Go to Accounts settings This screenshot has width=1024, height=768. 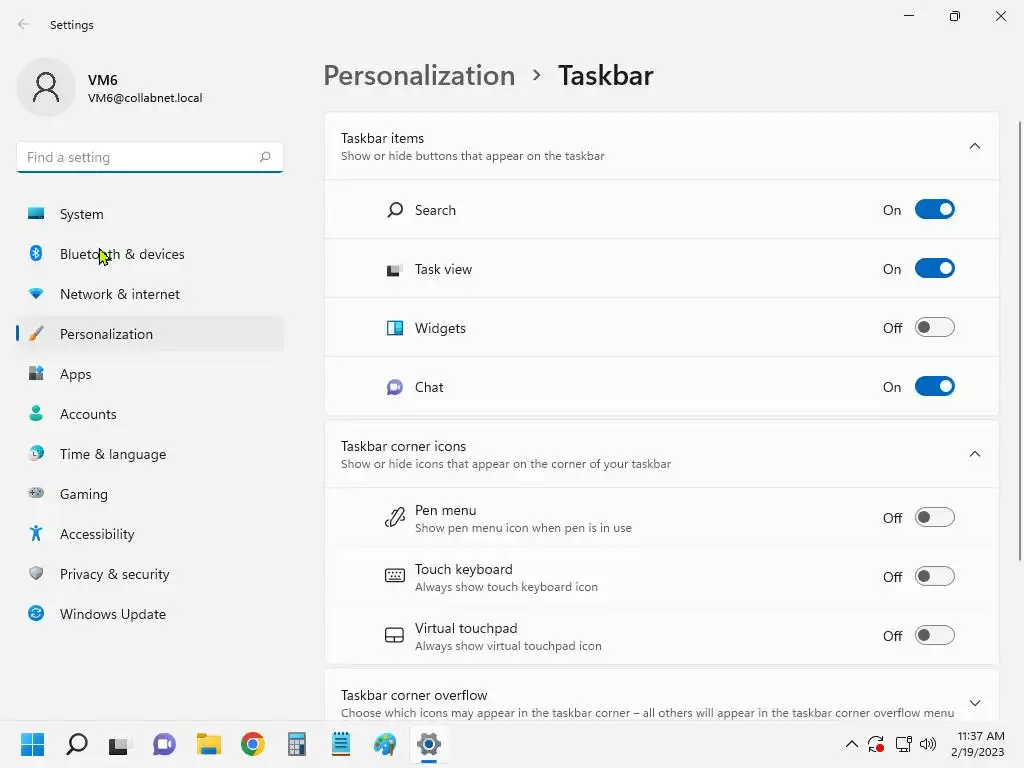point(150,414)
